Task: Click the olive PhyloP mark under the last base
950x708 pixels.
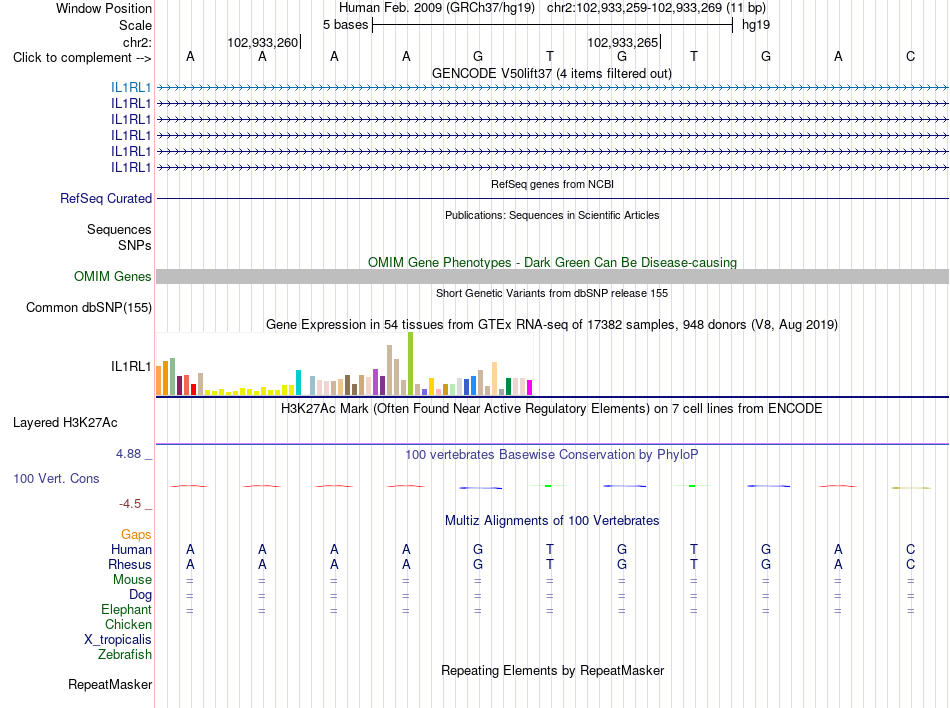Action: click(x=911, y=488)
